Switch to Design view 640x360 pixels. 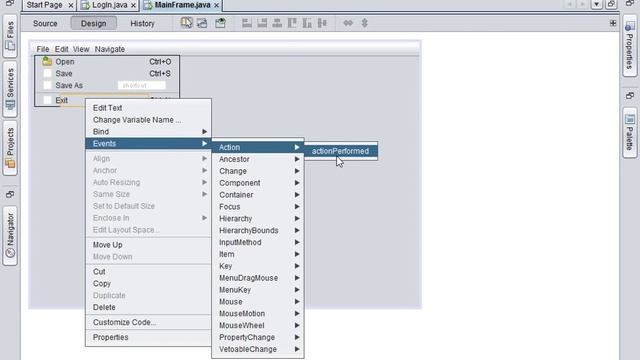tap(93, 23)
